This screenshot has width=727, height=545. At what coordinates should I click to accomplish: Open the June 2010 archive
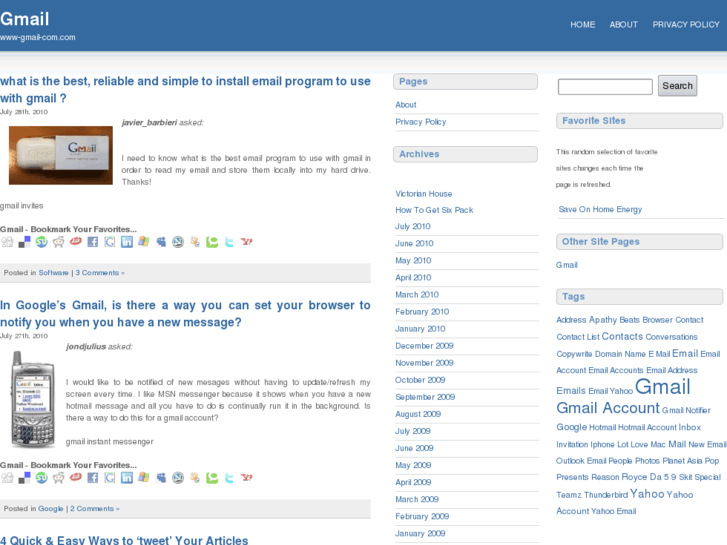(x=414, y=244)
